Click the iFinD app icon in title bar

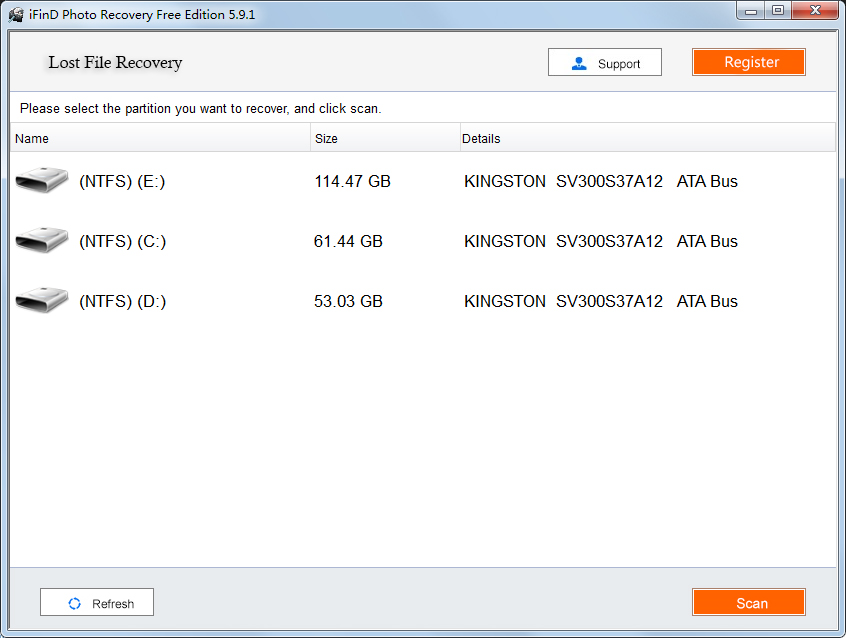coord(17,15)
